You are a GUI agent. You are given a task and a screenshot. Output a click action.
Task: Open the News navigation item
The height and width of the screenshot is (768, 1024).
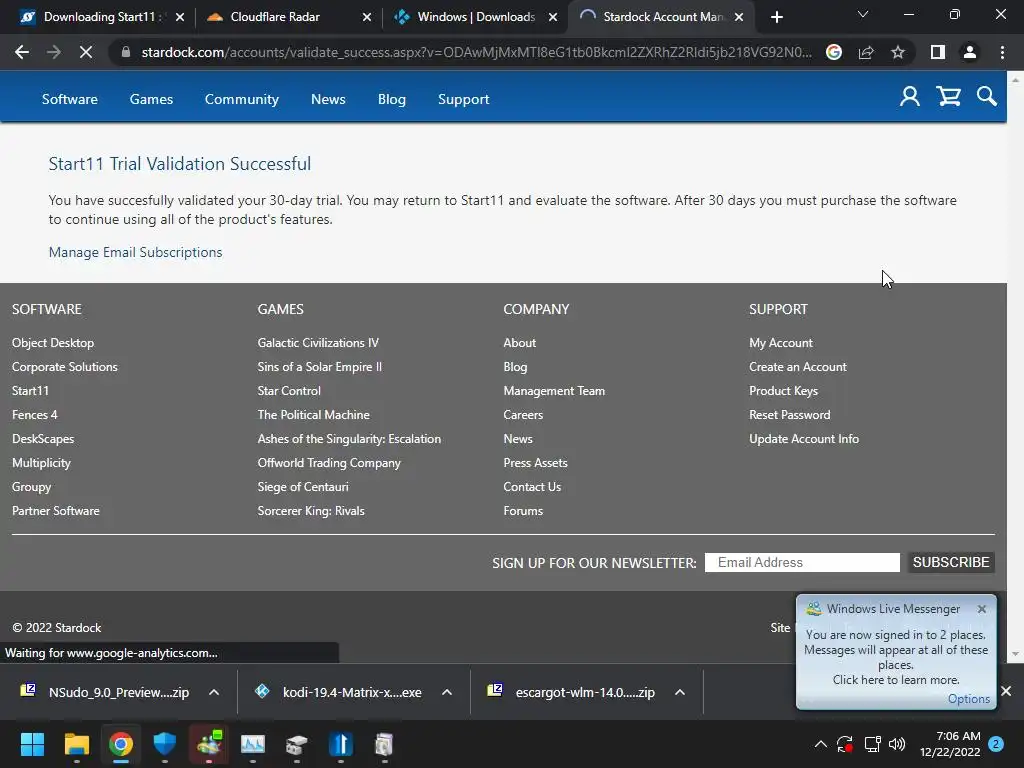tap(328, 99)
